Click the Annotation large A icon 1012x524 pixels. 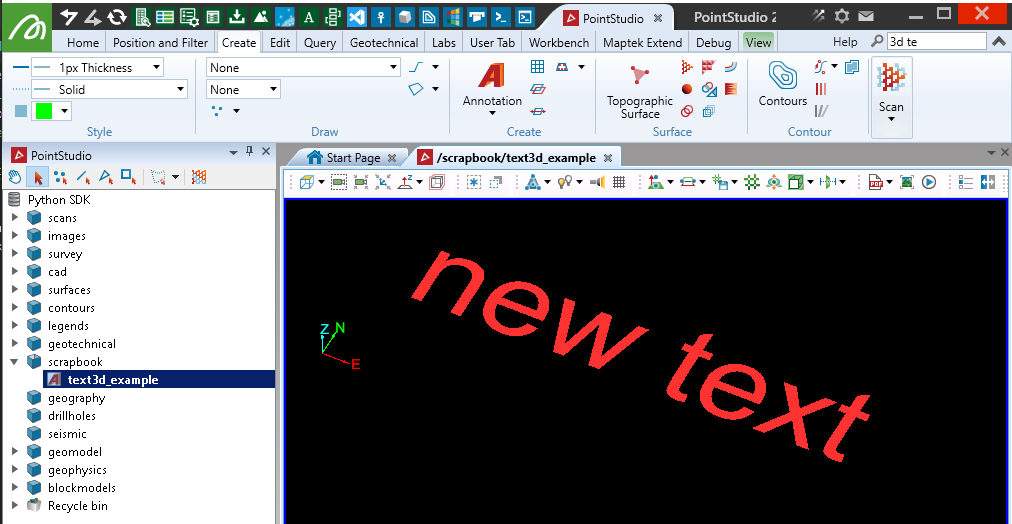pyautogui.click(x=492, y=75)
